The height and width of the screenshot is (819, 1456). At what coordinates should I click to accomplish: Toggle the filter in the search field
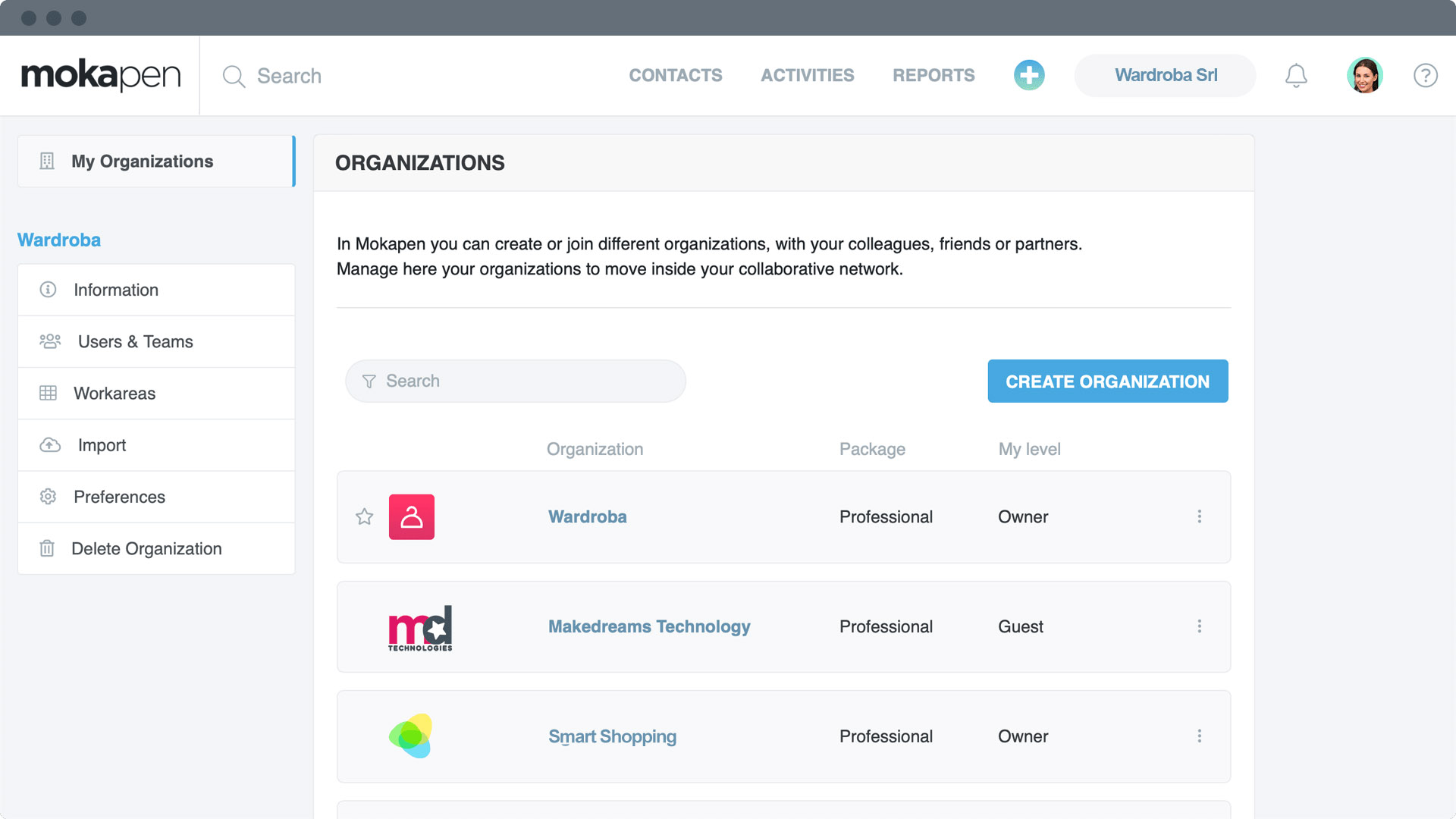click(369, 381)
